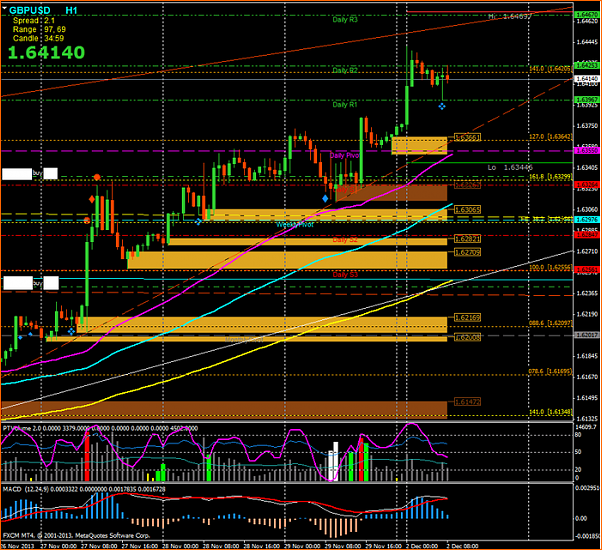Screen dimensions: 602x550
Task: Click the 2 Dec 08:00 time axis label
Action: pyautogui.click(x=463, y=546)
